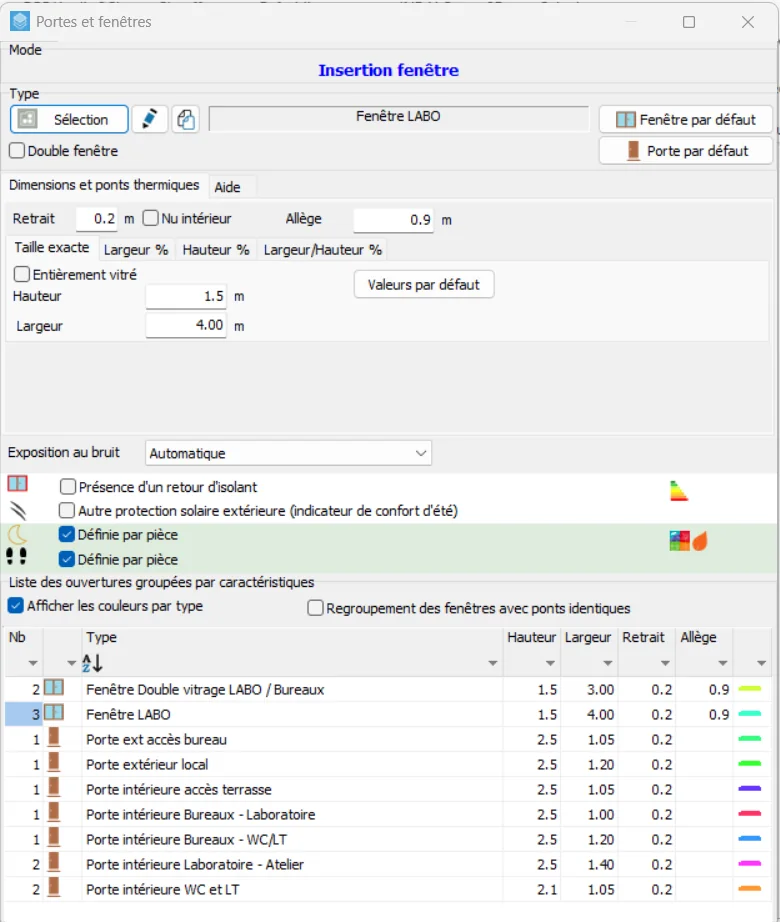Click the Portes et fenêtres app icon
Screen dimensions: 780x922
point(20,22)
